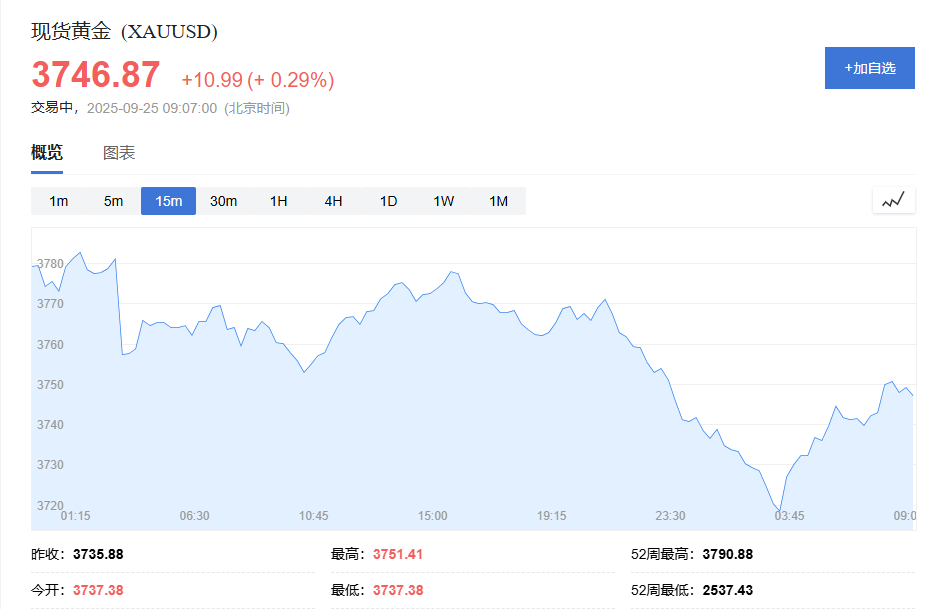
Task: Select the 1H timeframe
Action: point(278,201)
